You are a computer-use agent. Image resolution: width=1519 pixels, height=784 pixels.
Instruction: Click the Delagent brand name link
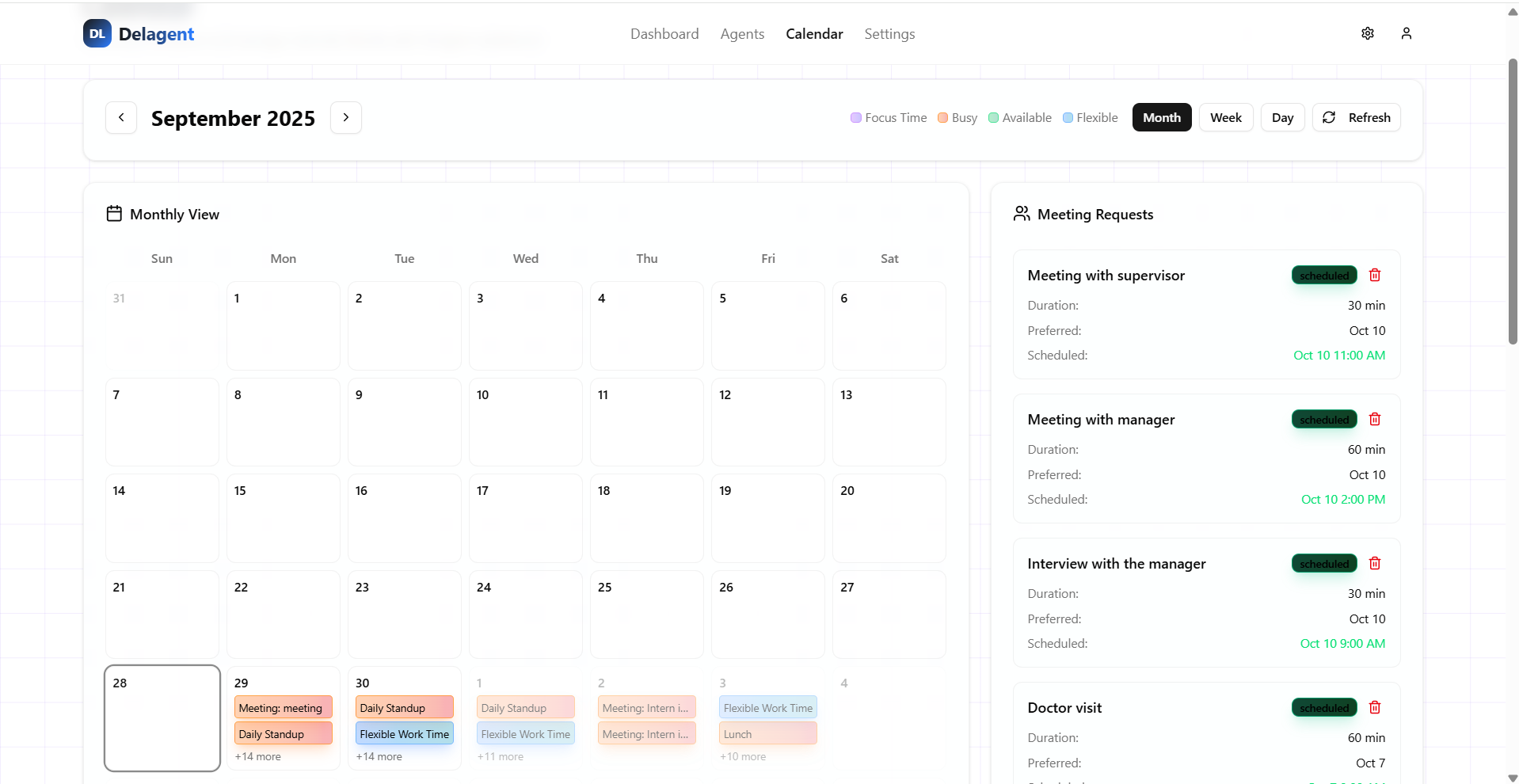click(x=156, y=34)
